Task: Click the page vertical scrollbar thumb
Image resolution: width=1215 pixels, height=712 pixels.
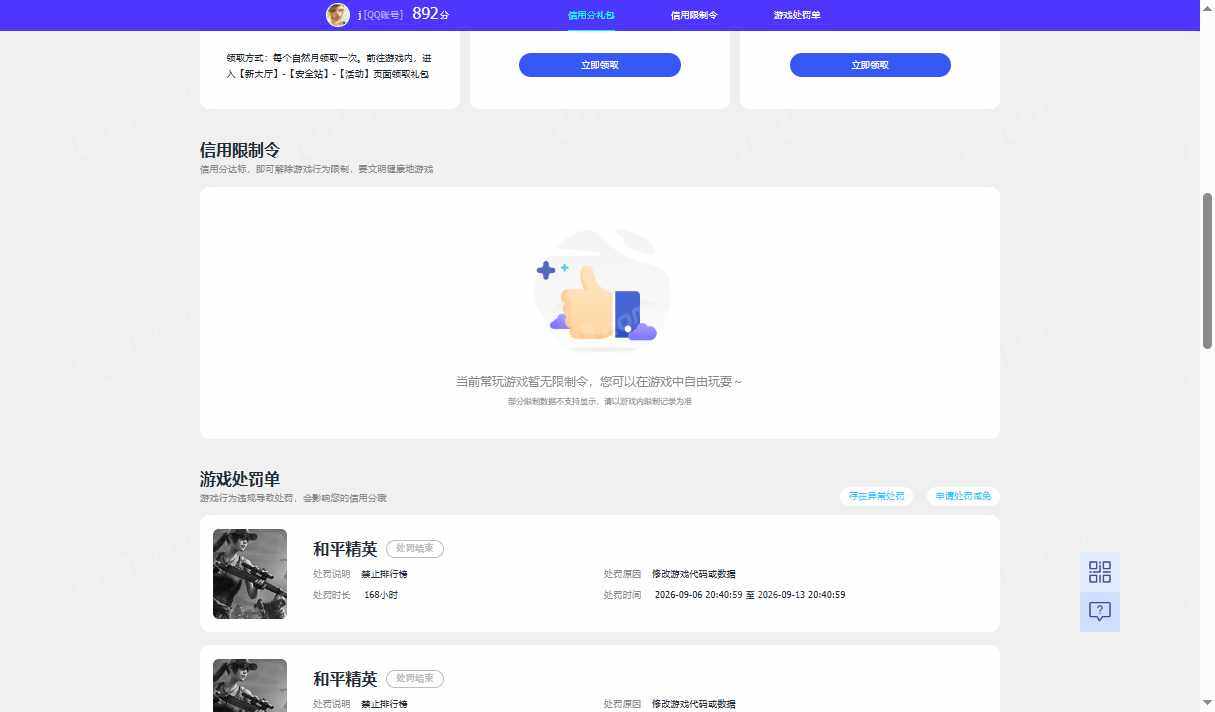Action: point(1207,270)
